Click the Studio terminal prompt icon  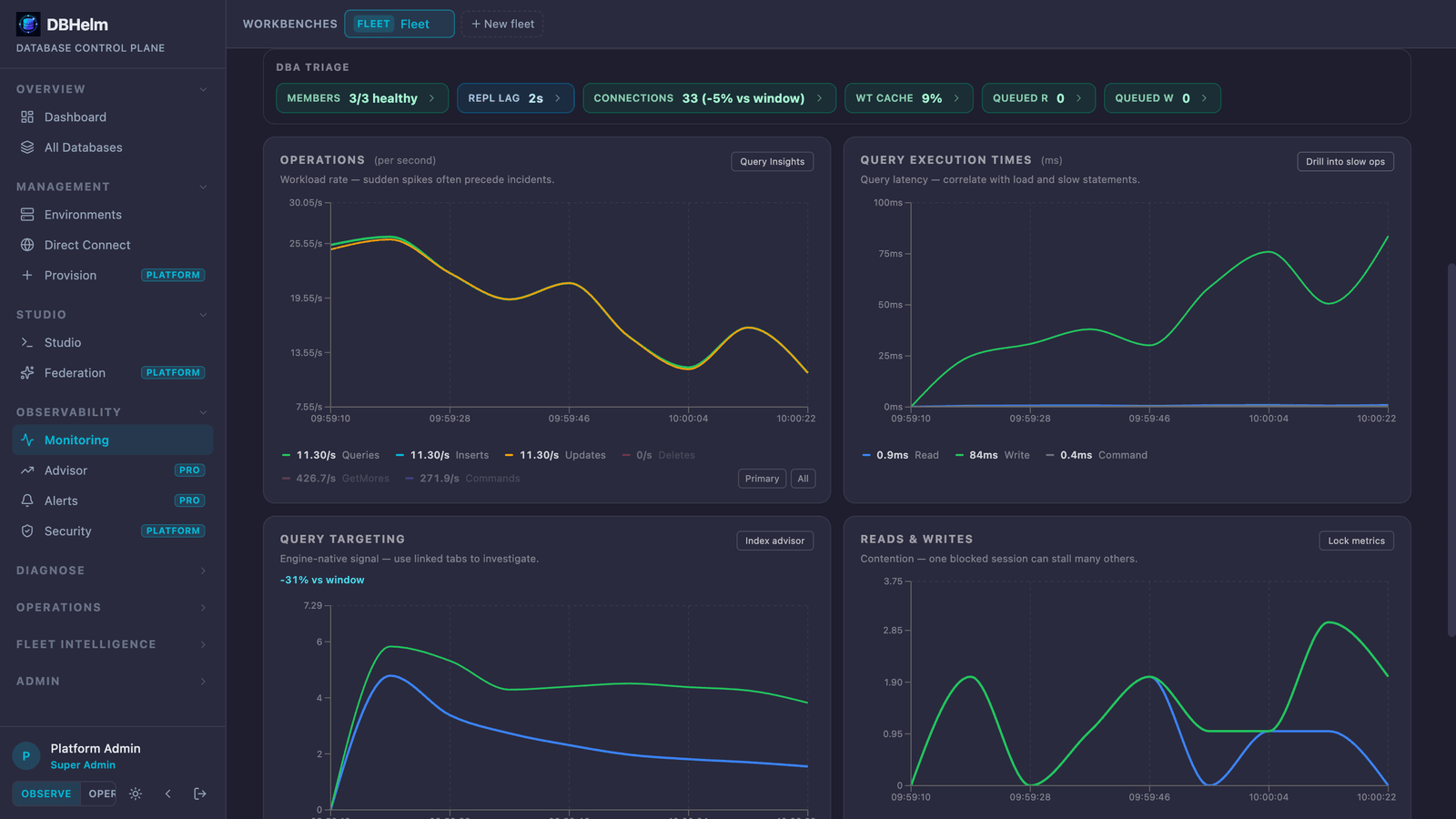point(27,342)
